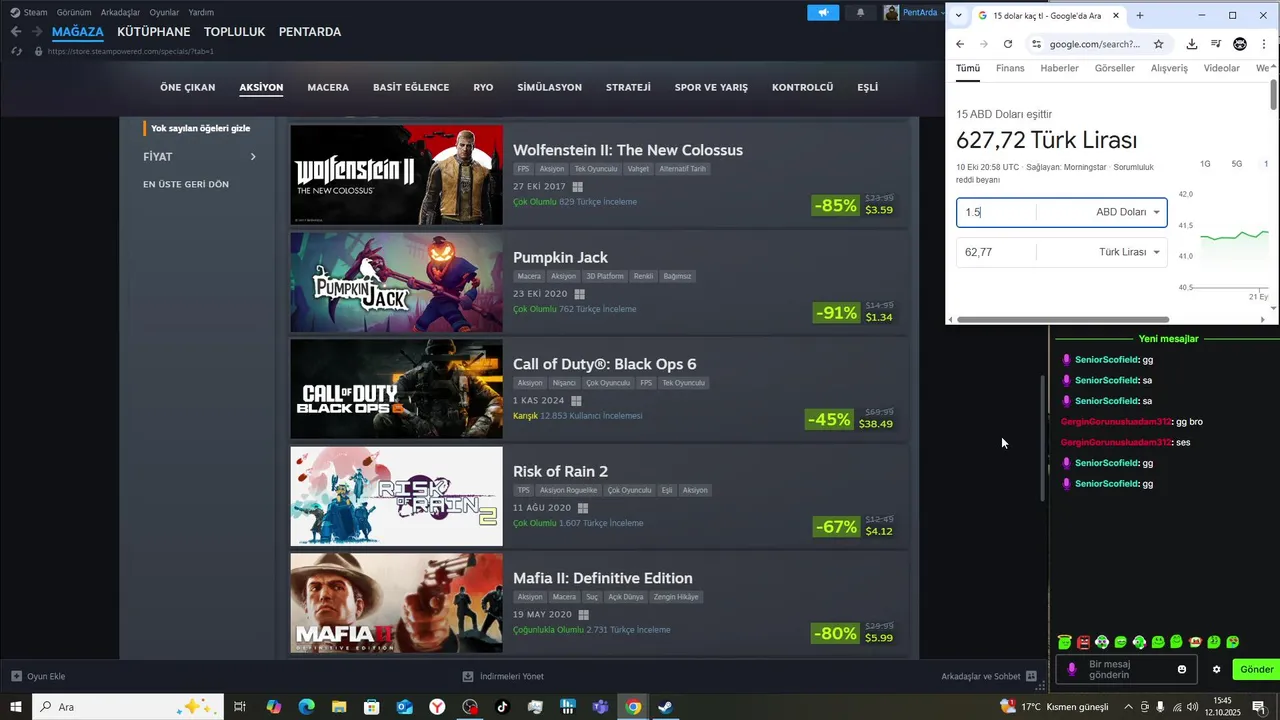The image size is (1280, 720).
Task: Open the Görünüm menu
Action: [74, 13]
